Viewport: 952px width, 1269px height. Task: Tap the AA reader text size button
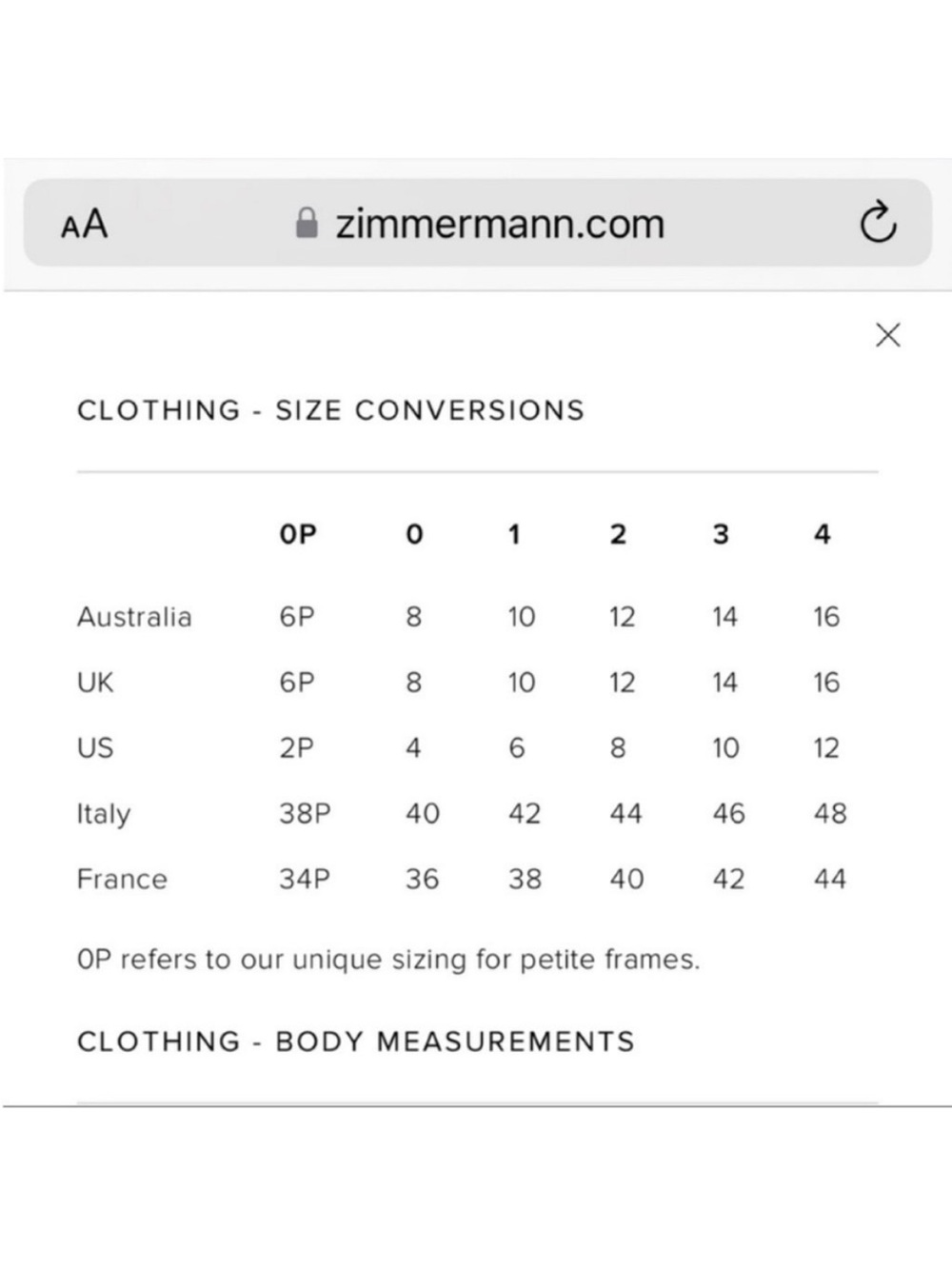[84, 225]
